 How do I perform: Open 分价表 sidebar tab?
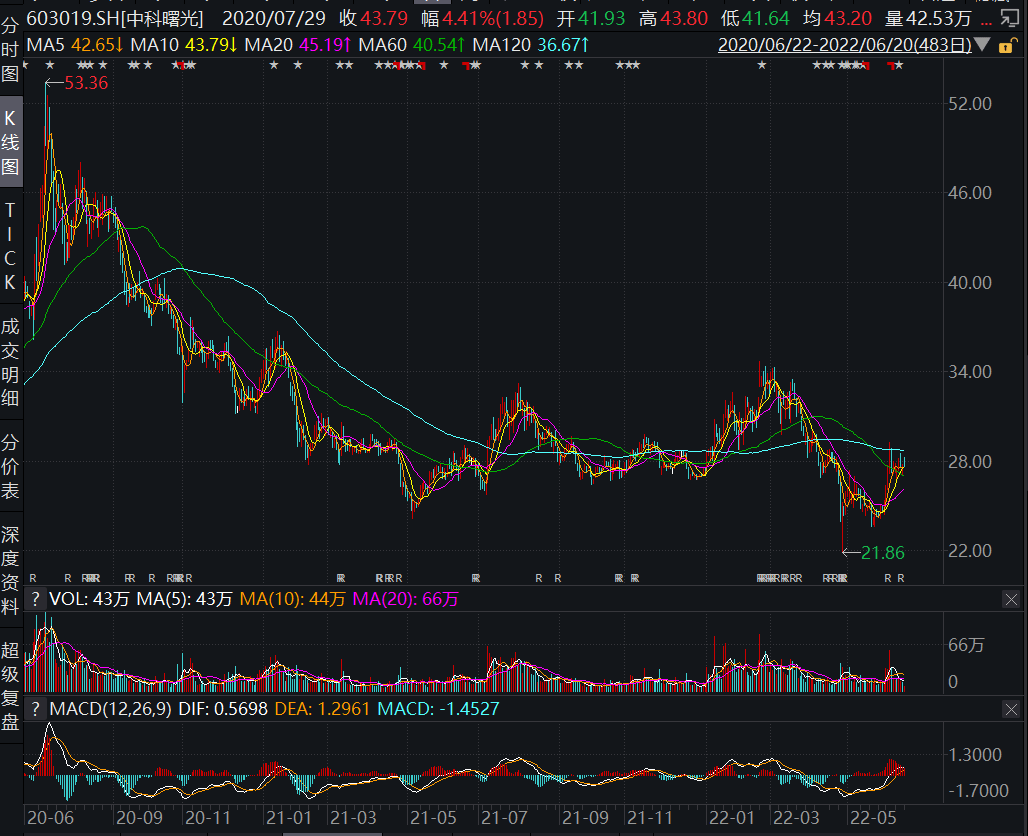tap(10, 467)
